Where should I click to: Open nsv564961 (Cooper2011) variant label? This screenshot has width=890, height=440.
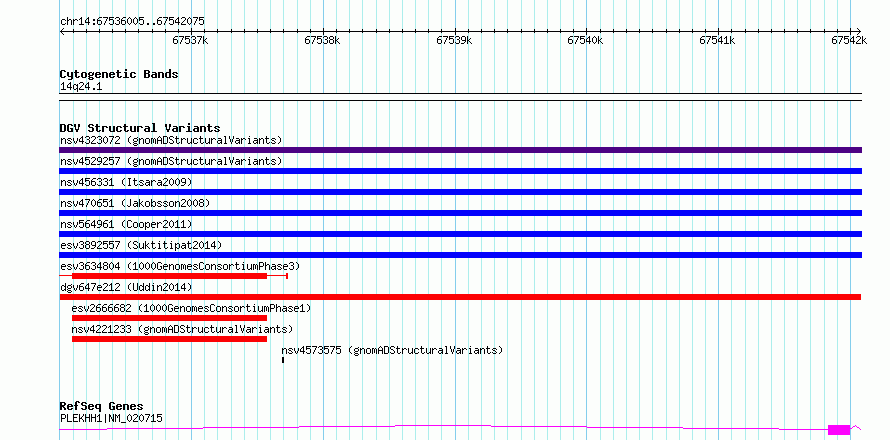126,224
